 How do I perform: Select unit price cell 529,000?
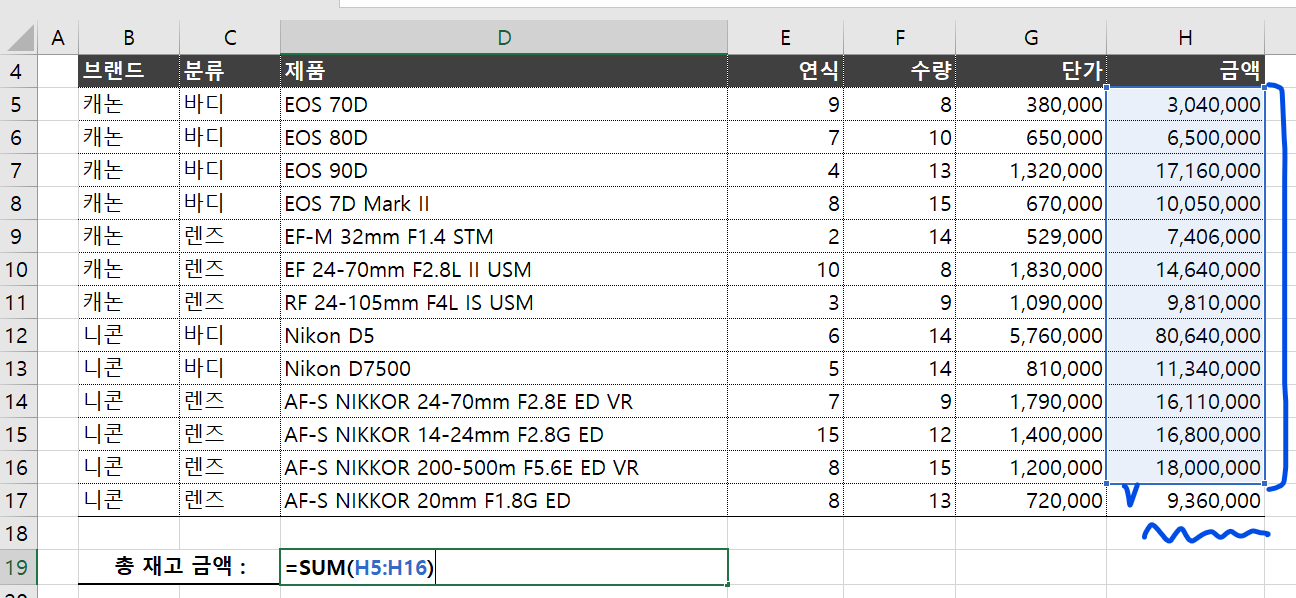pos(1031,236)
